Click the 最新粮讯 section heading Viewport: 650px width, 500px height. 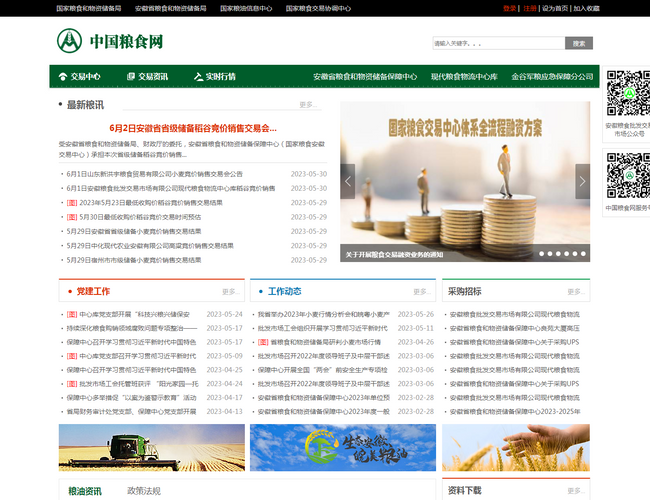pyautogui.click(x=85, y=105)
